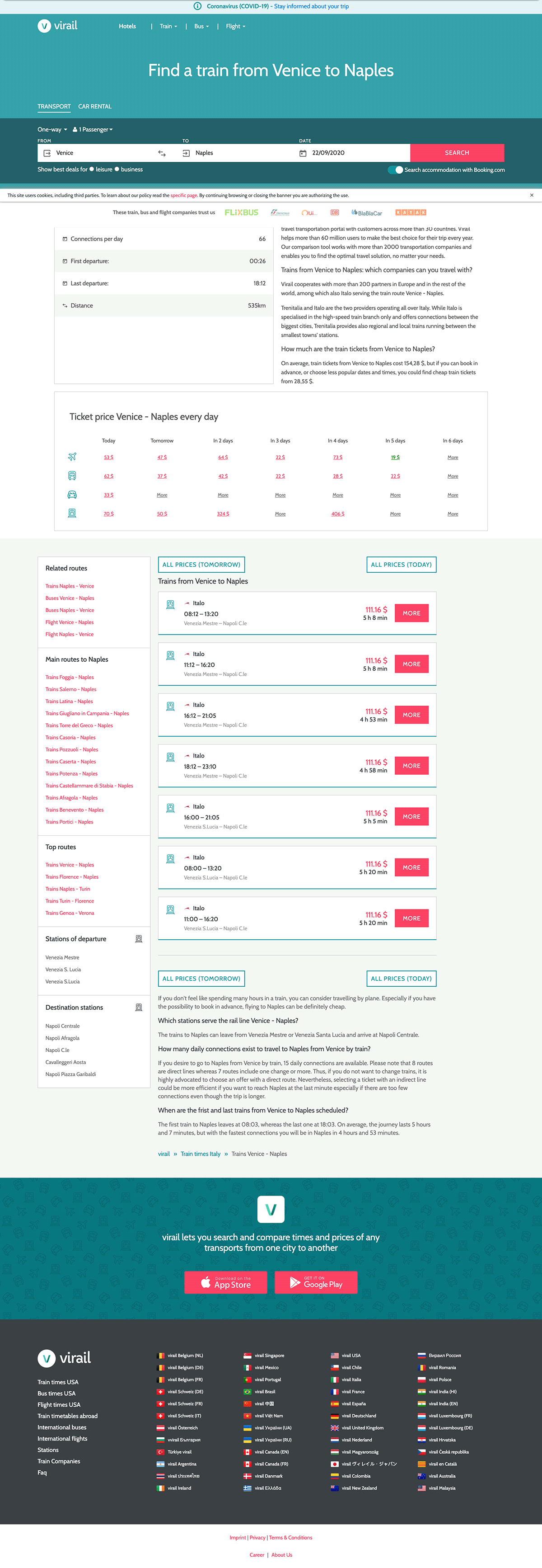
Task: Open the Hotels menu item
Action: [x=127, y=27]
